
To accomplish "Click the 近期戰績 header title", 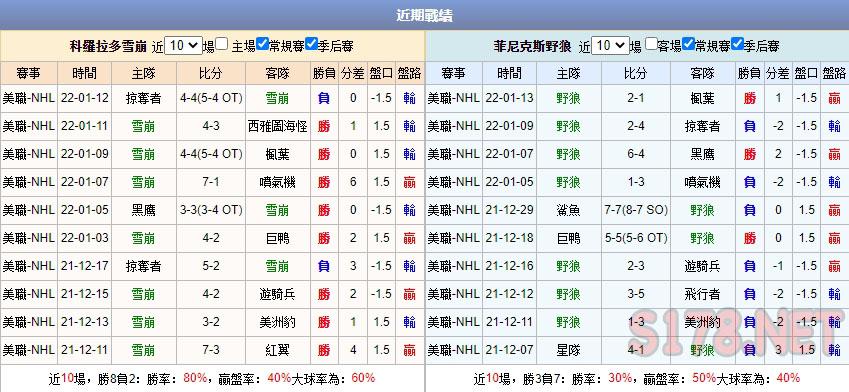I will coord(424,15).
